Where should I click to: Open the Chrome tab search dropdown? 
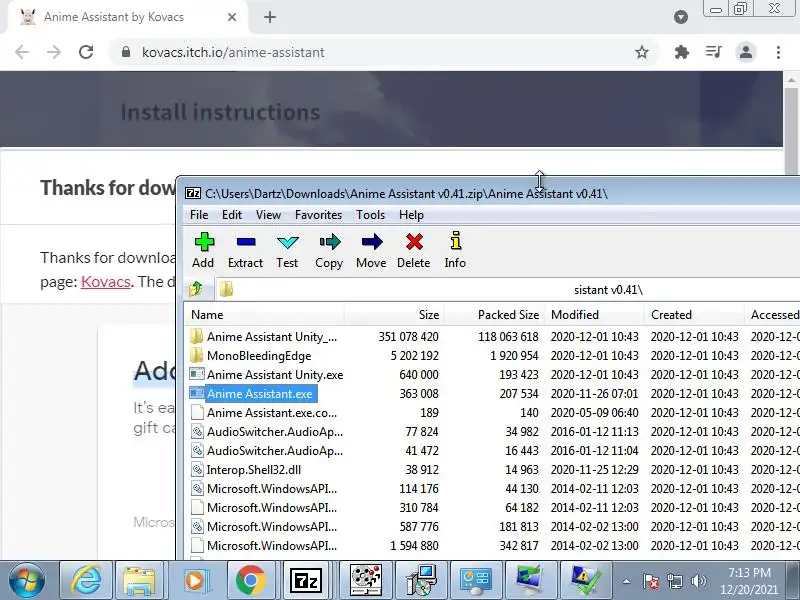[681, 17]
